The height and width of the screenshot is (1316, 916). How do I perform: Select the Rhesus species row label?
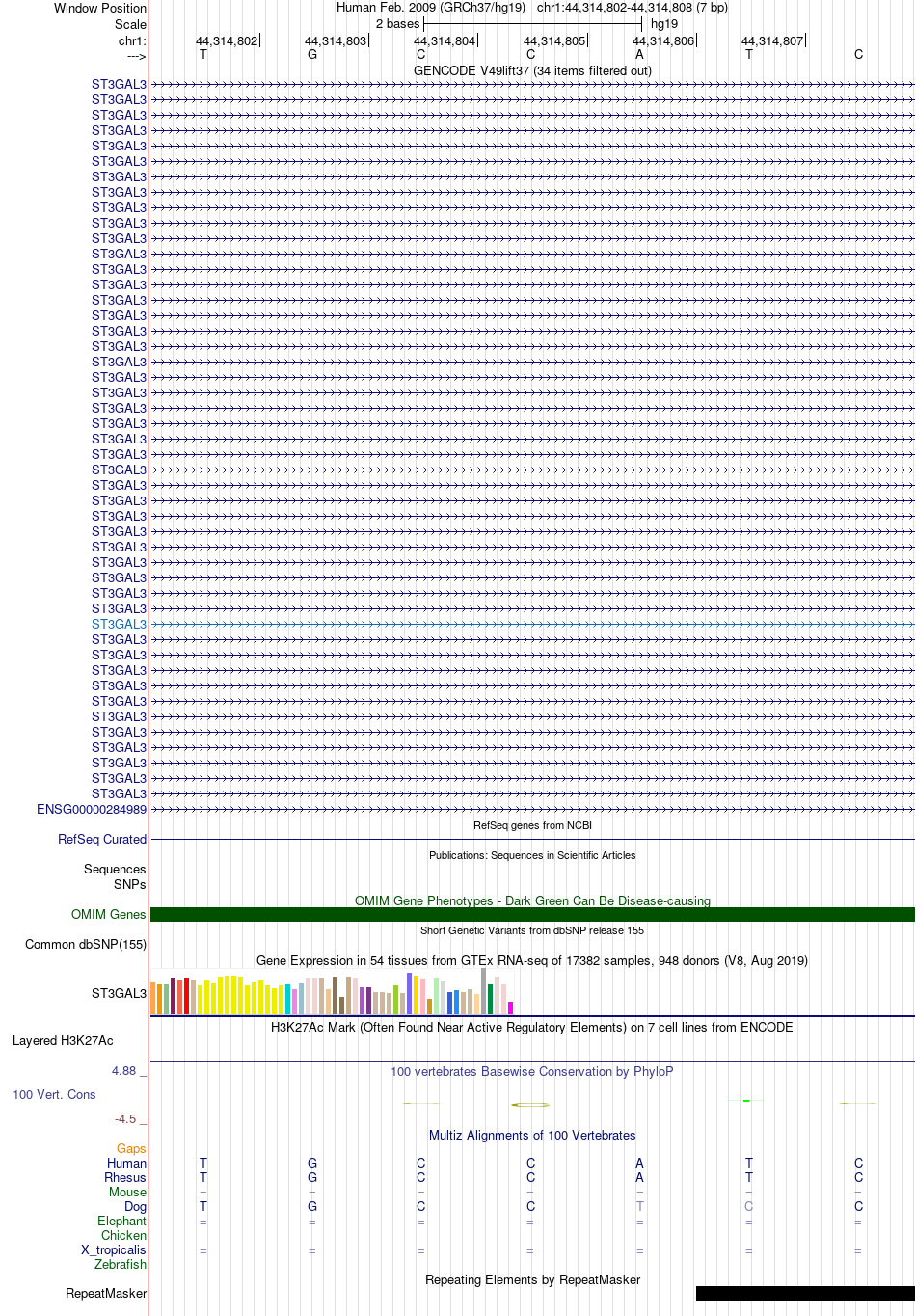[125, 1177]
